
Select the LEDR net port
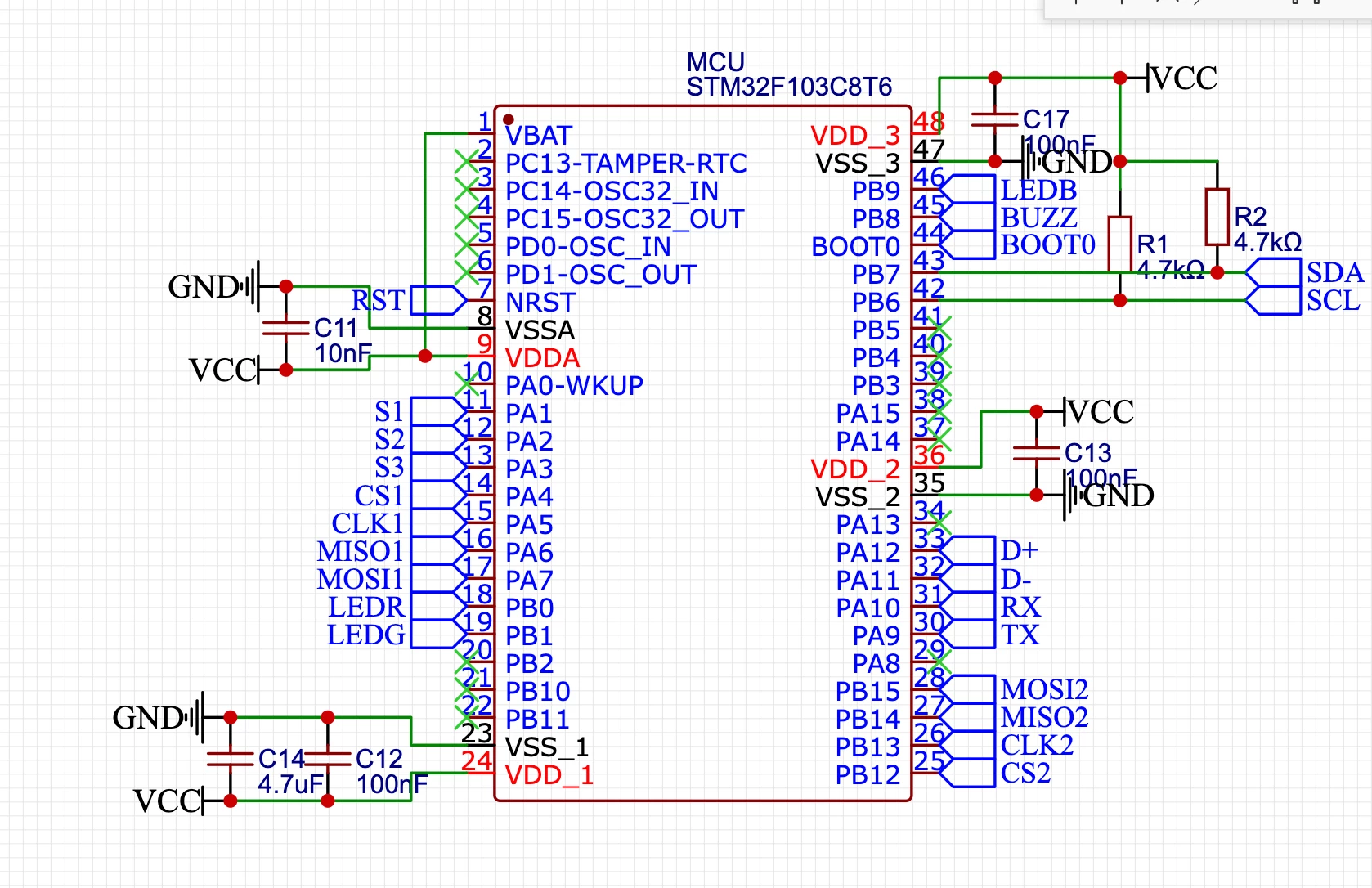click(x=397, y=606)
